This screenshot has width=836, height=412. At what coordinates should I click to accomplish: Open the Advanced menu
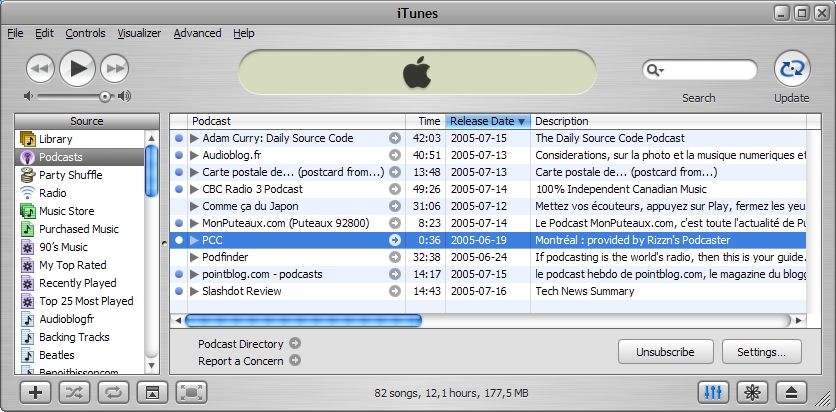coord(197,33)
